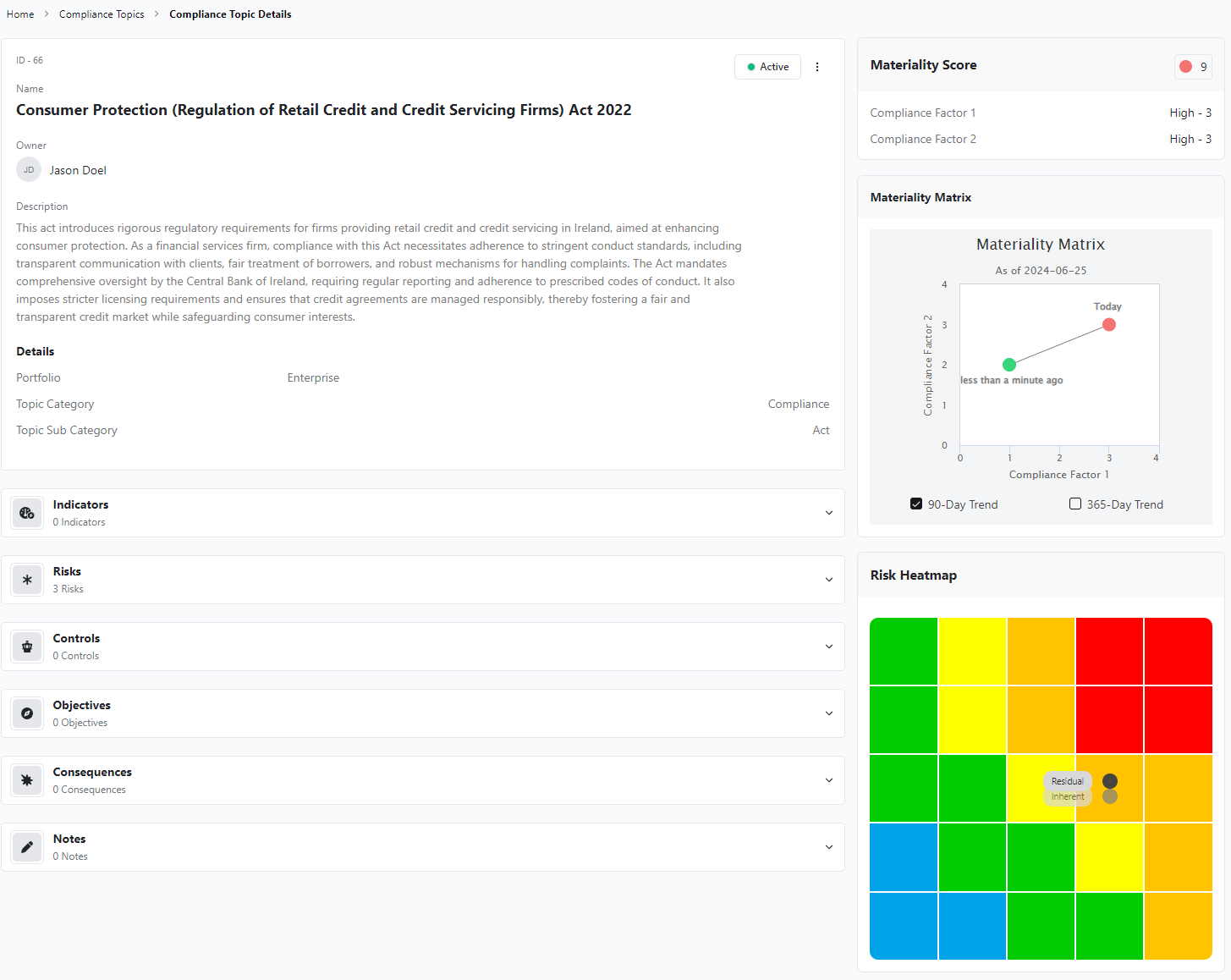Click the Risk Heatmap heading
Viewport: 1231px width, 980px height.
[x=914, y=575]
